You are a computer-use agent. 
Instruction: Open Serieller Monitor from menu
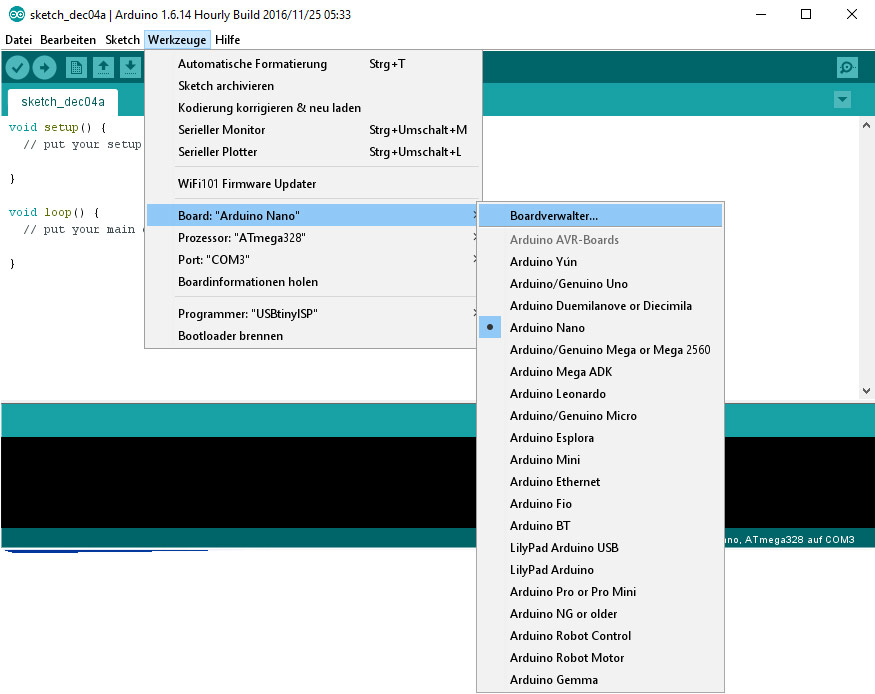pyautogui.click(x=312, y=130)
